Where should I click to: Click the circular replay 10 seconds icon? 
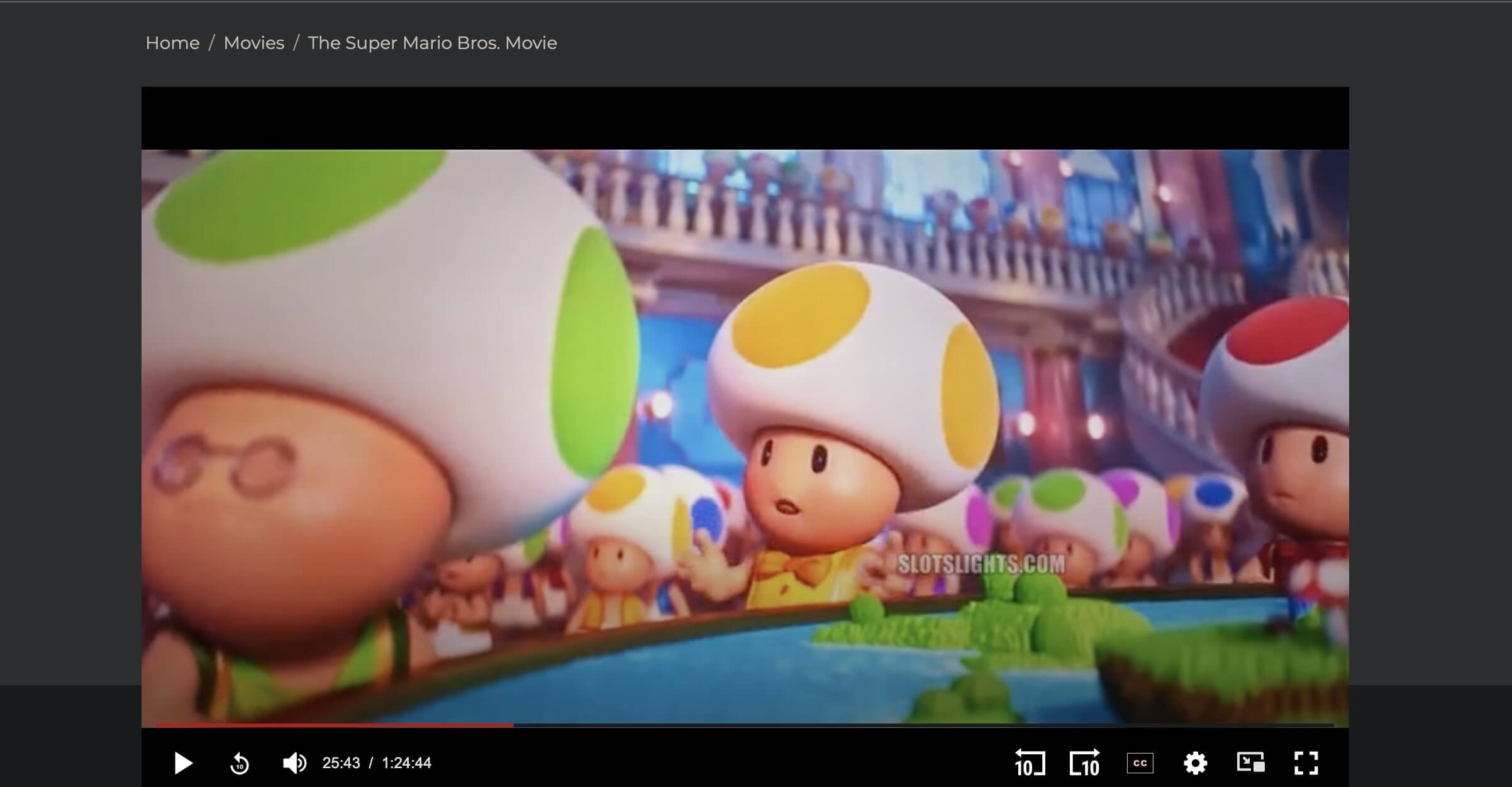240,763
